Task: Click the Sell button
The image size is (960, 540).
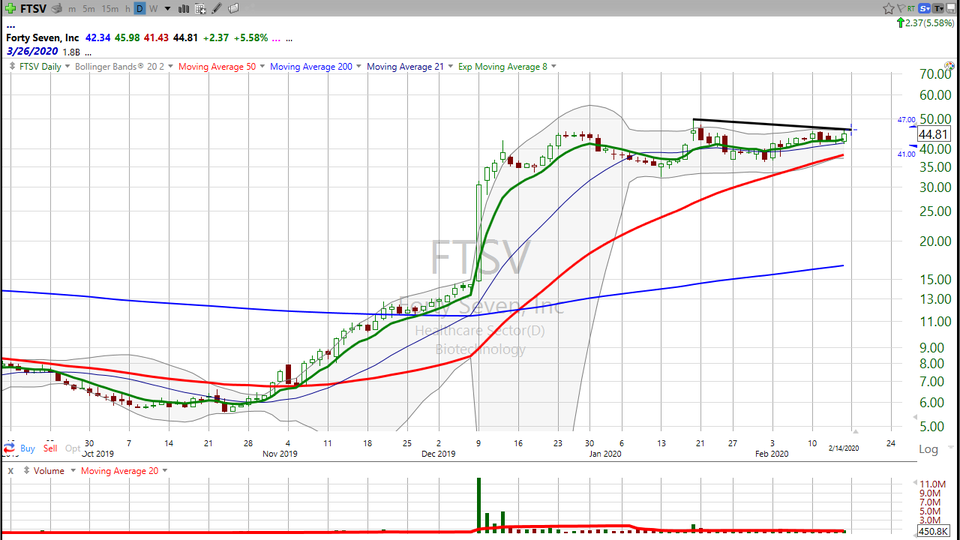Action: (50, 448)
